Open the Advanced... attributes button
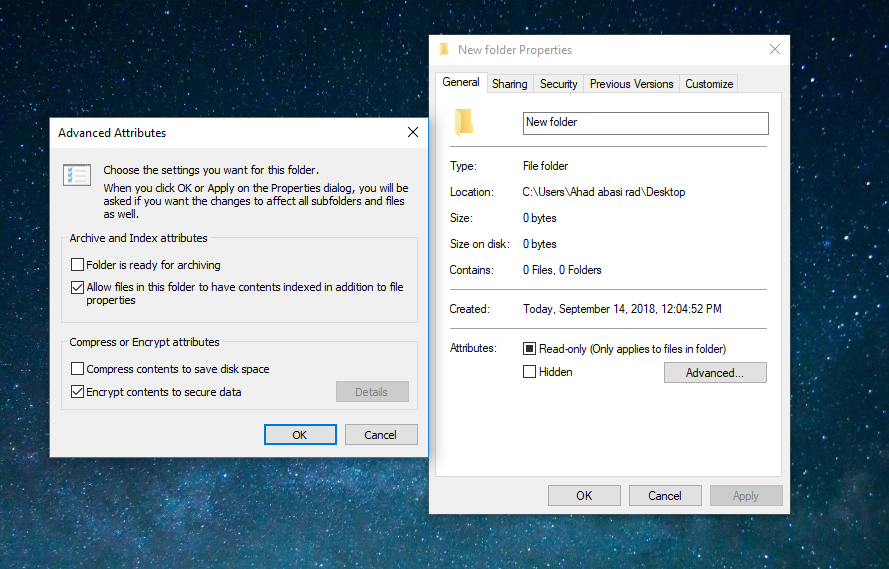 click(715, 372)
